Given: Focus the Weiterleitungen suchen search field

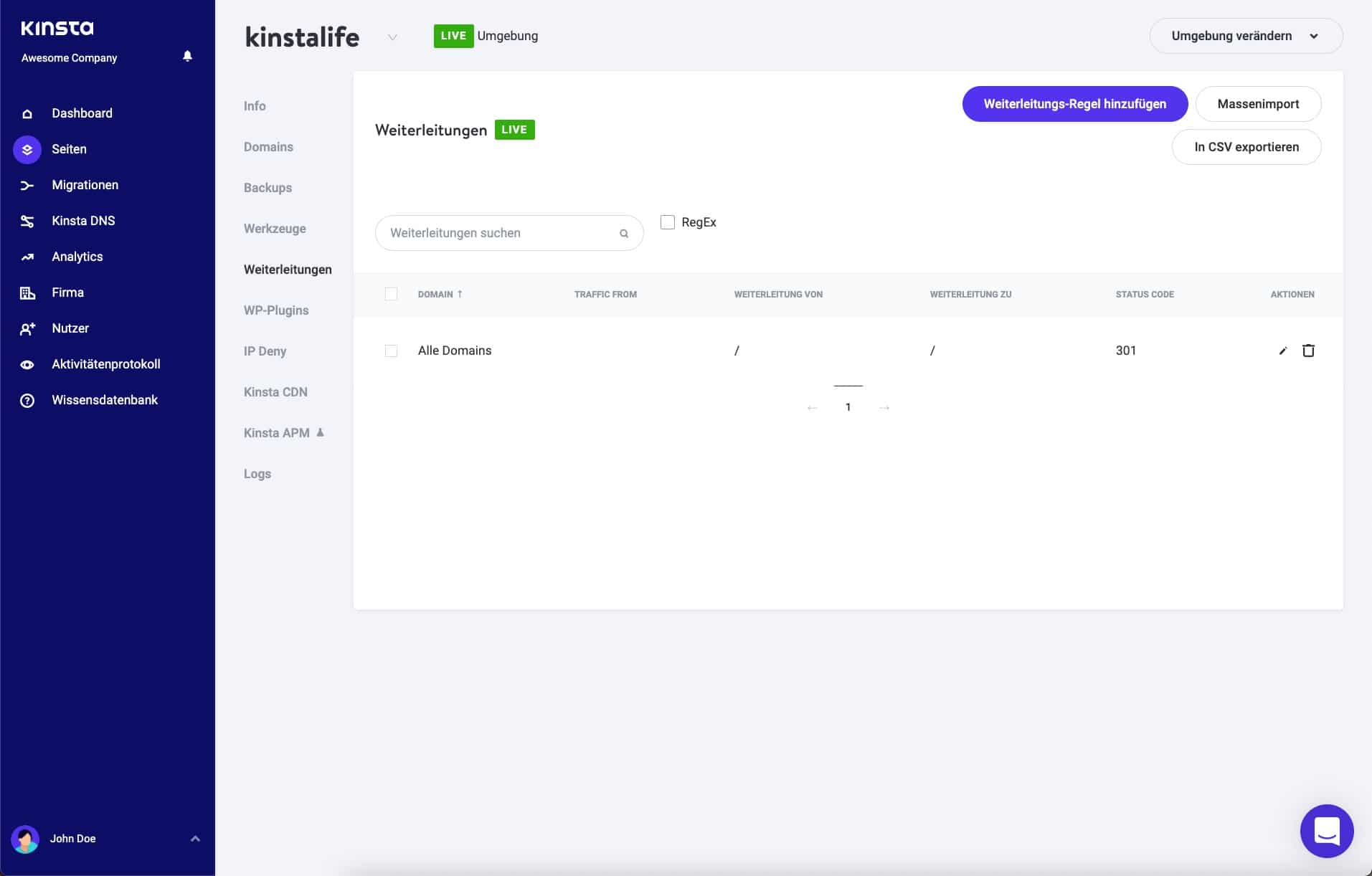Looking at the screenshot, I should pos(498,233).
